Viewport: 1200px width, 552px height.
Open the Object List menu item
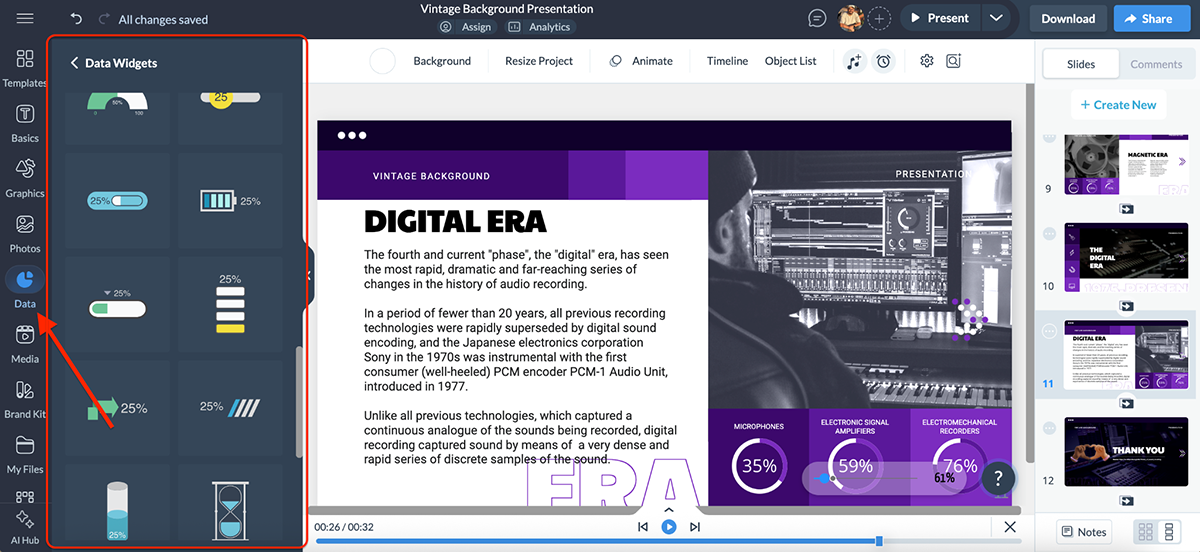790,61
